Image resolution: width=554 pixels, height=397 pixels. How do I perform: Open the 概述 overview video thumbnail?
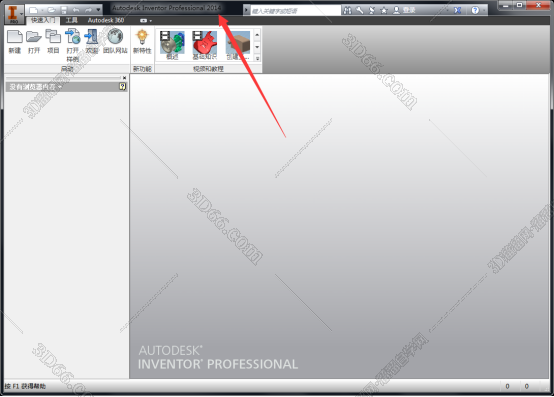172,45
